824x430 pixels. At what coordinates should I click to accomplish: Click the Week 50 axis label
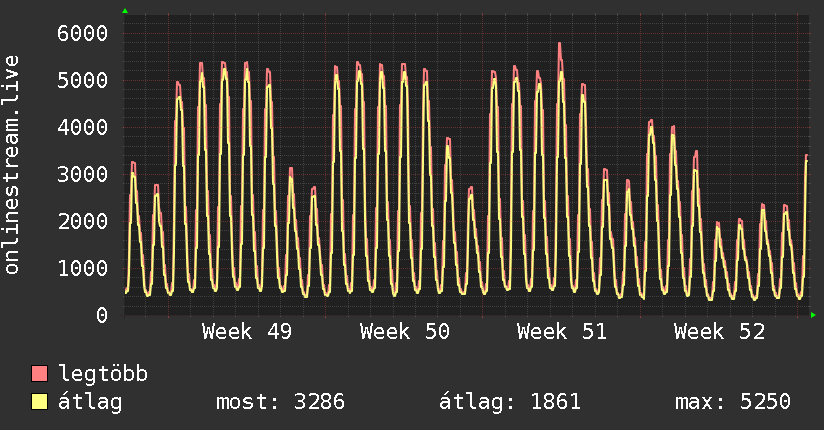tap(405, 332)
